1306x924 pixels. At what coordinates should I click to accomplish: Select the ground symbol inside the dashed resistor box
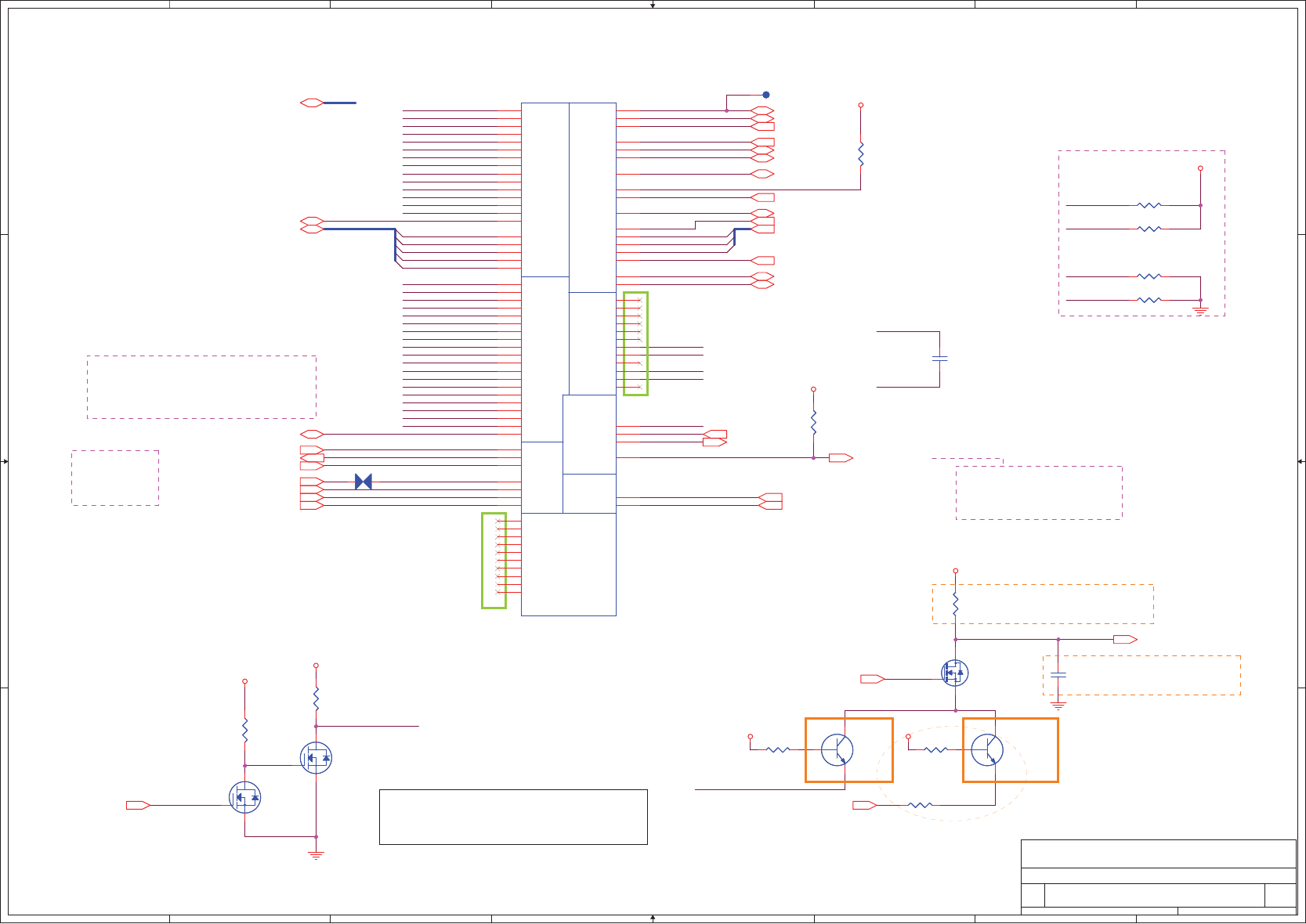point(1200,311)
